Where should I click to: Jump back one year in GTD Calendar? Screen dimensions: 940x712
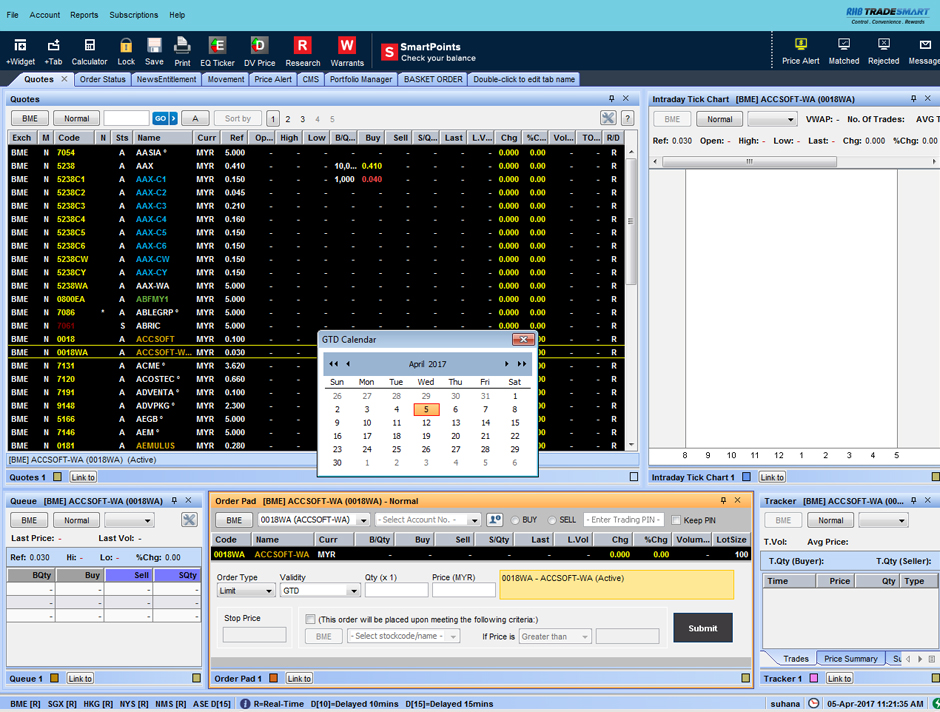333,364
